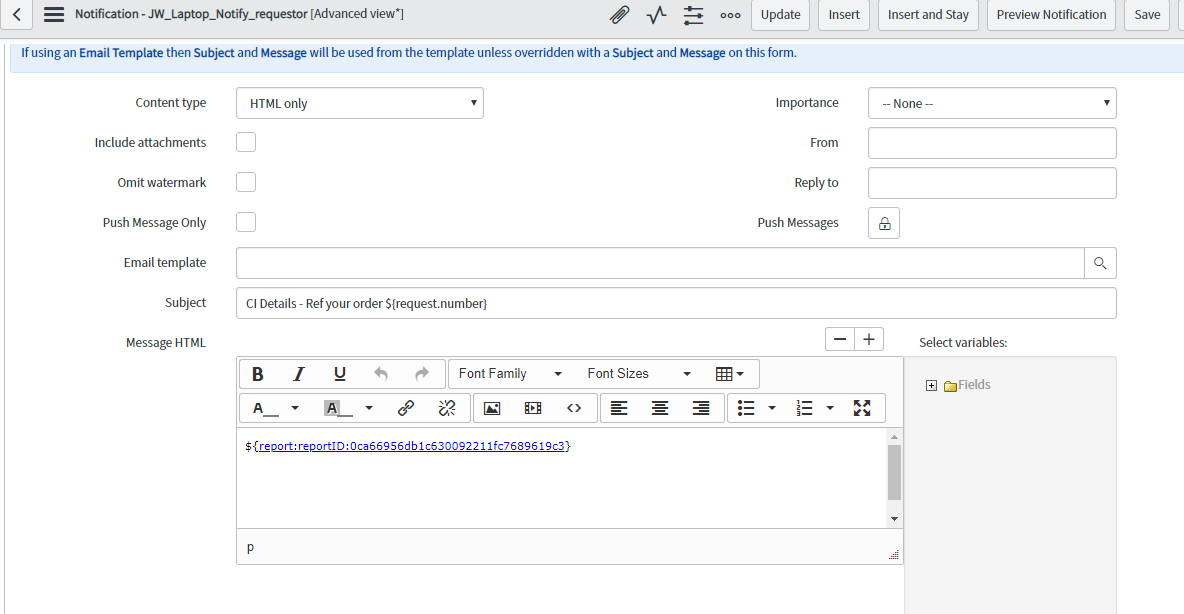Open the Font Family dropdown
Image resolution: width=1184 pixels, height=614 pixels.
[510, 374]
